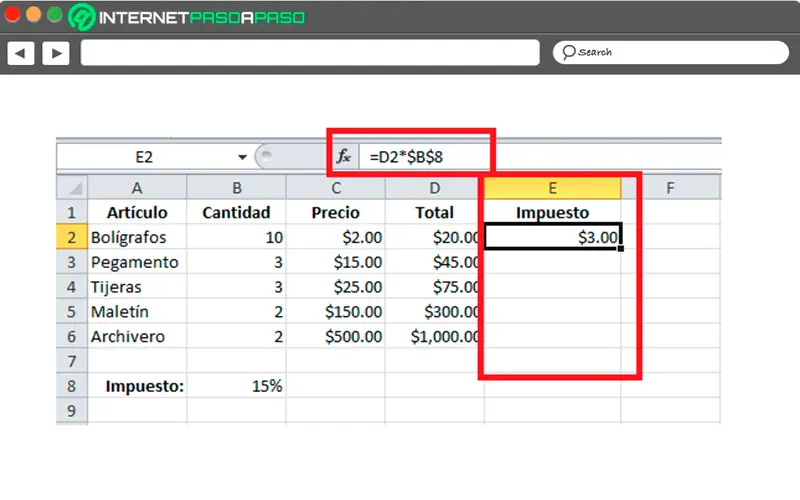
Task: Select row 4 header
Action: click(72, 287)
